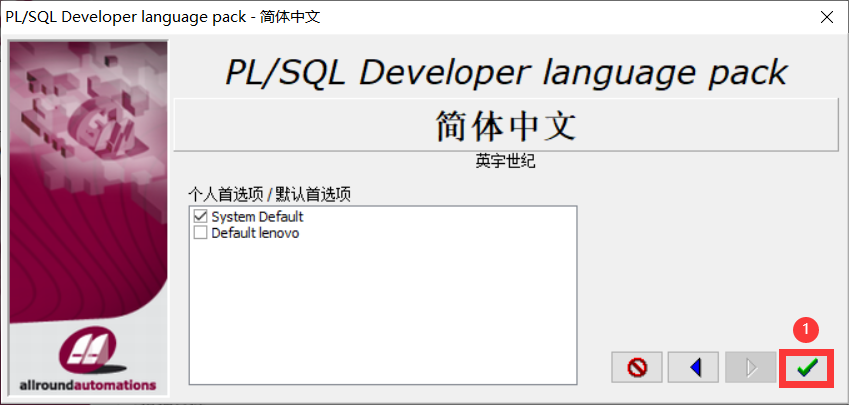Viewport: 849px width, 405px height.
Task: Click the greyed-out next arrow button
Action: click(x=750, y=368)
